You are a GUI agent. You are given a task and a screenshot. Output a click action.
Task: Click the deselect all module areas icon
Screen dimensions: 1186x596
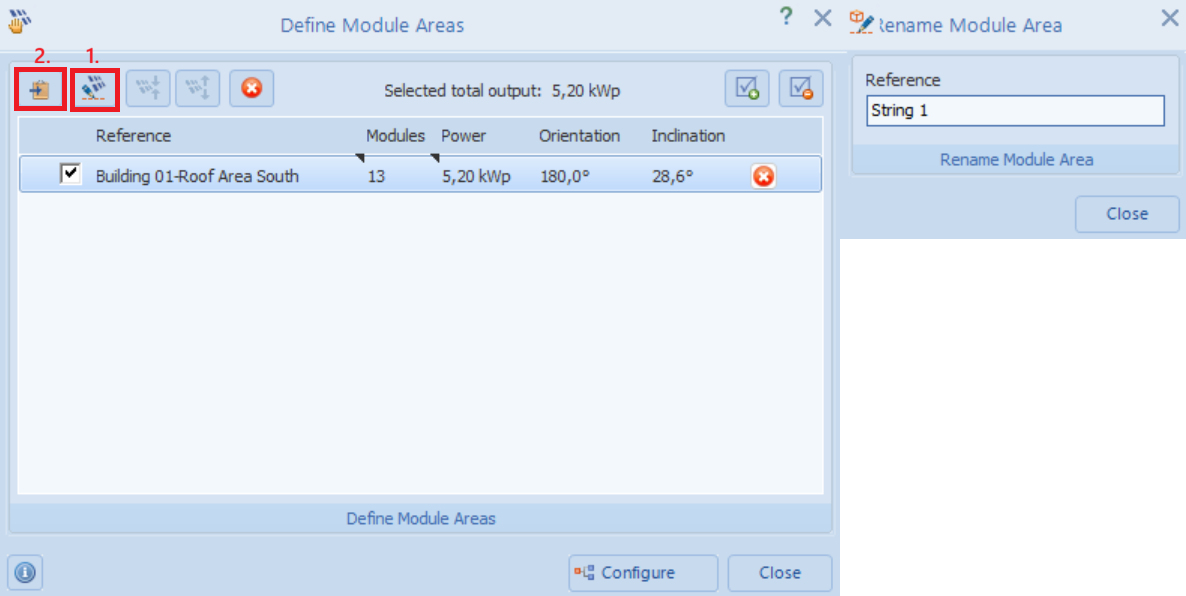[800, 89]
